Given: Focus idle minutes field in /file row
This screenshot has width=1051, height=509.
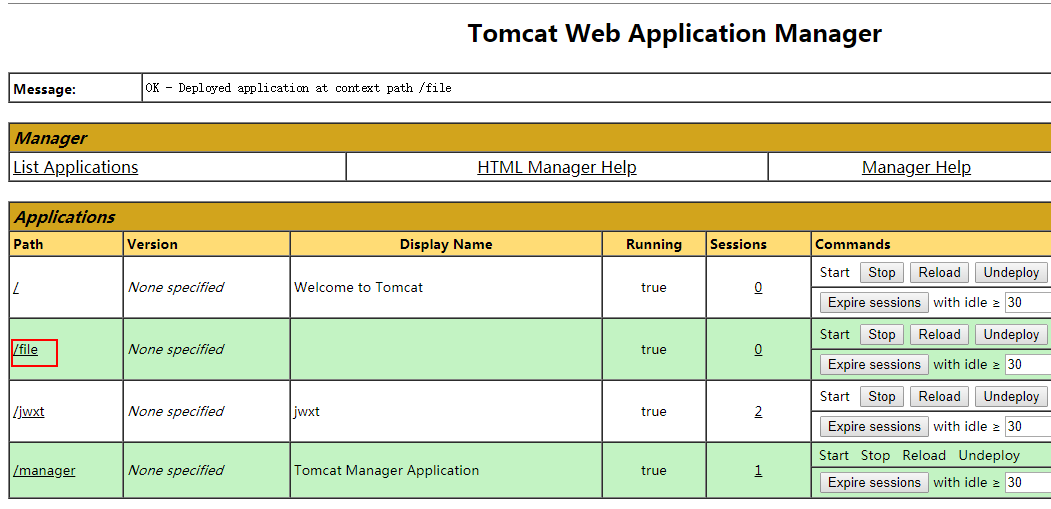Looking at the screenshot, I should (x=1028, y=364).
